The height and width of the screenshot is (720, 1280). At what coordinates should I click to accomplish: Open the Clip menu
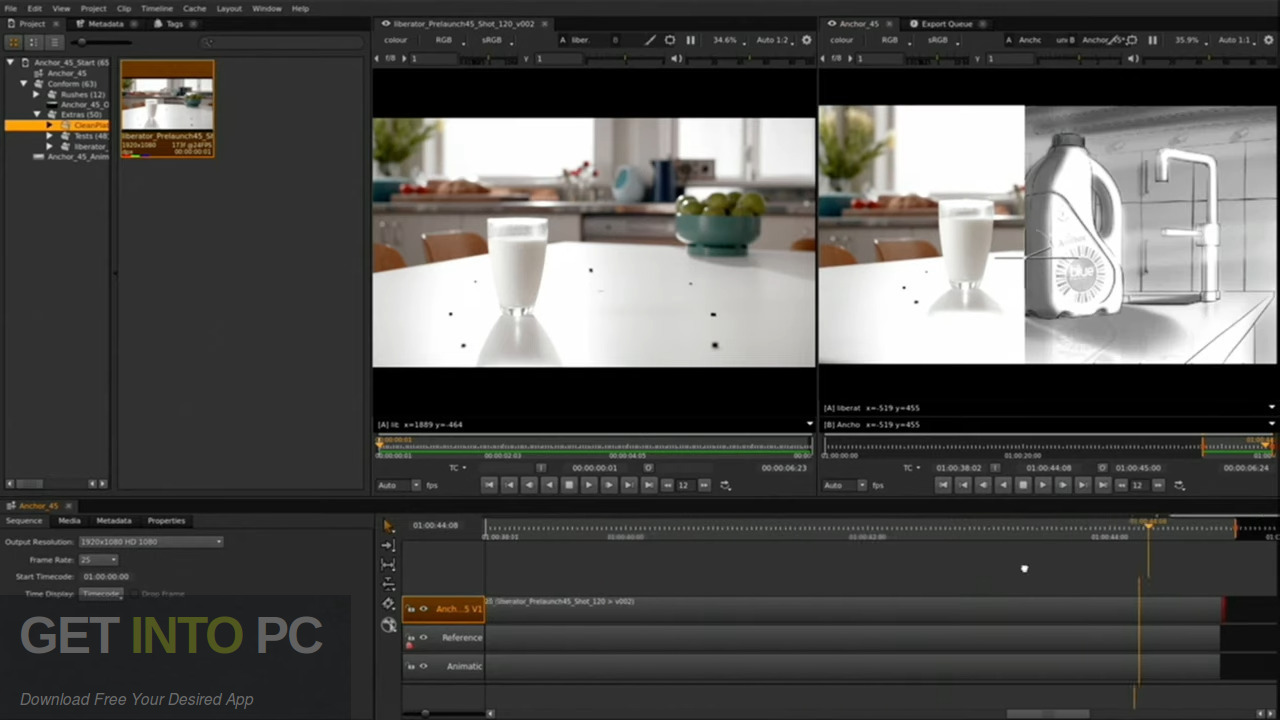pyautogui.click(x=124, y=8)
